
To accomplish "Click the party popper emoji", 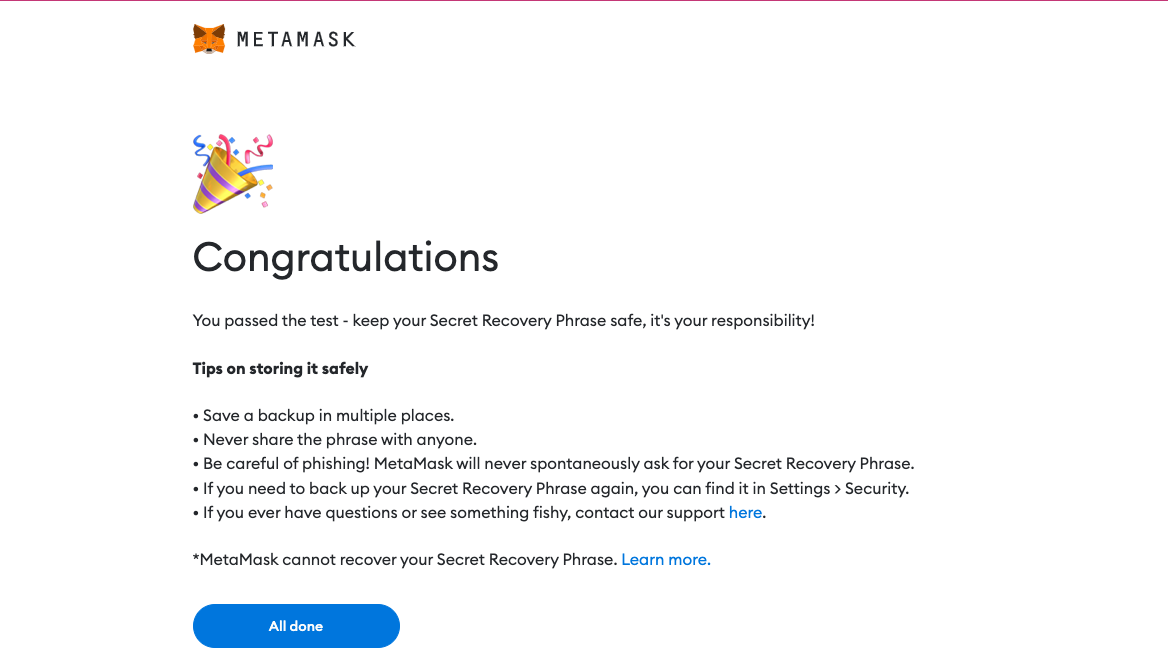I will [233, 173].
